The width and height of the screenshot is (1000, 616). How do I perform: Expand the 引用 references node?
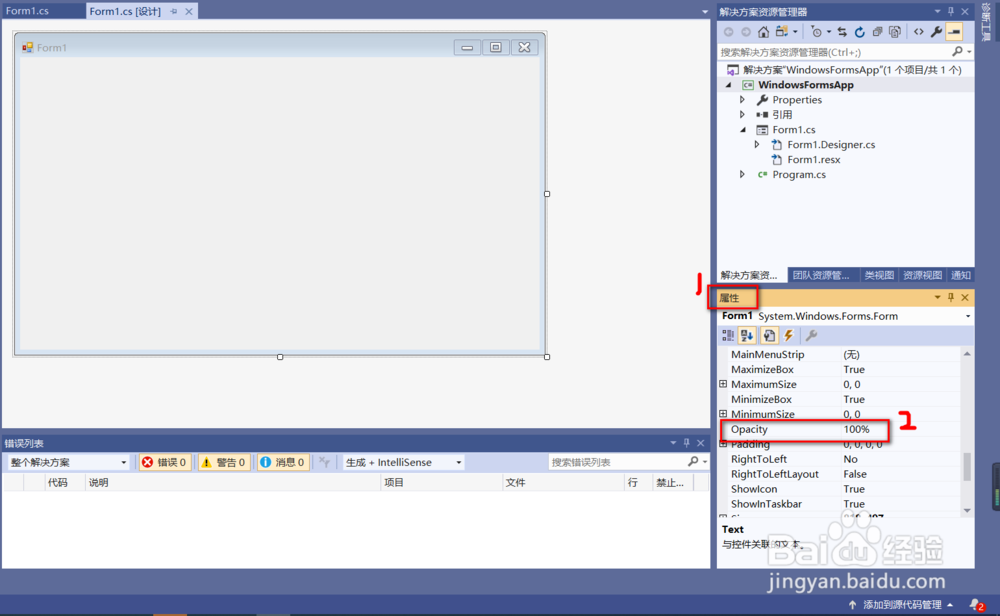tap(742, 115)
